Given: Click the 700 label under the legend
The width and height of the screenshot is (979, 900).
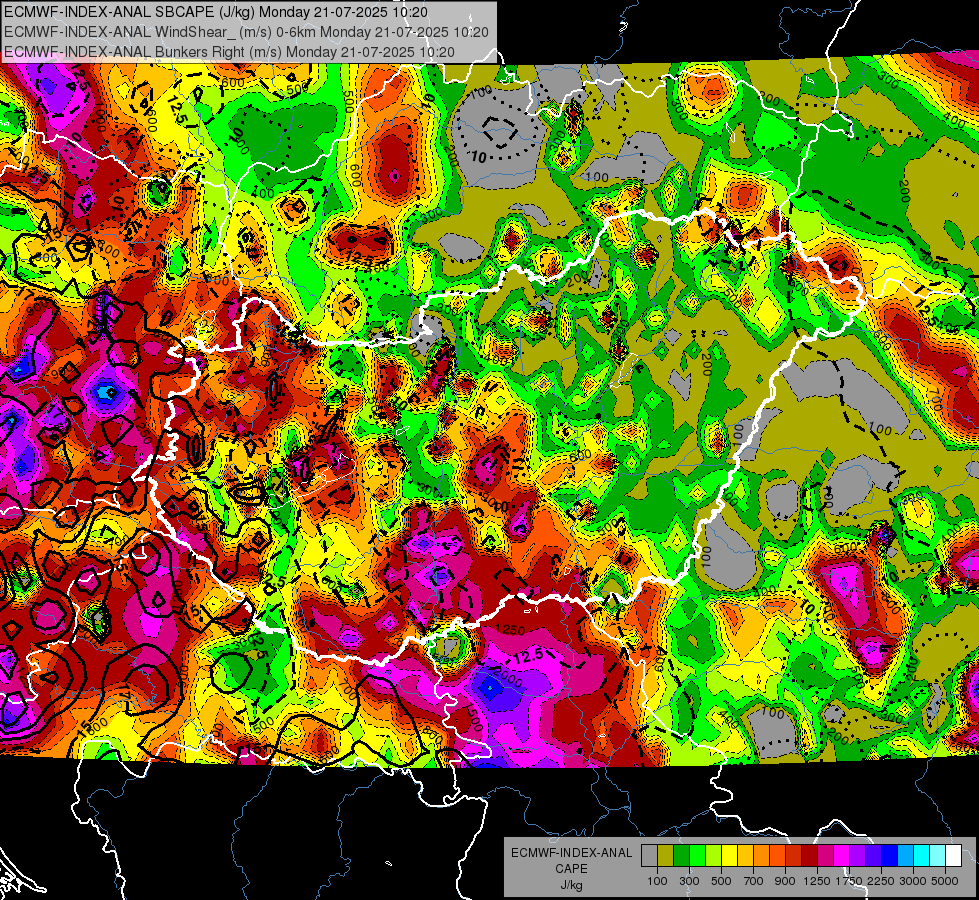Looking at the screenshot, I should [x=754, y=881].
